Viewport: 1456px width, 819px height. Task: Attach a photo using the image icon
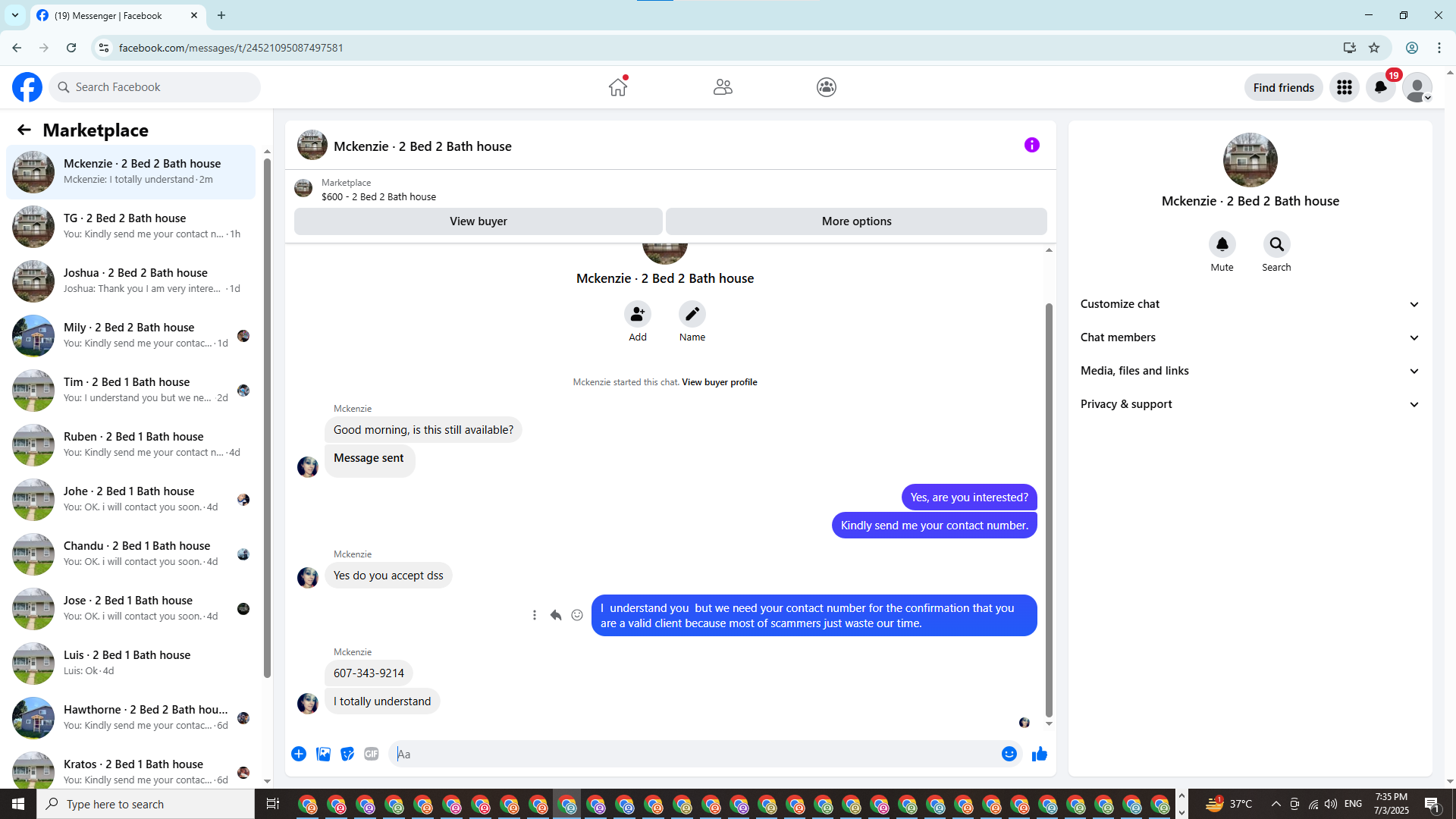pyautogui.click(x=323, y=754)
